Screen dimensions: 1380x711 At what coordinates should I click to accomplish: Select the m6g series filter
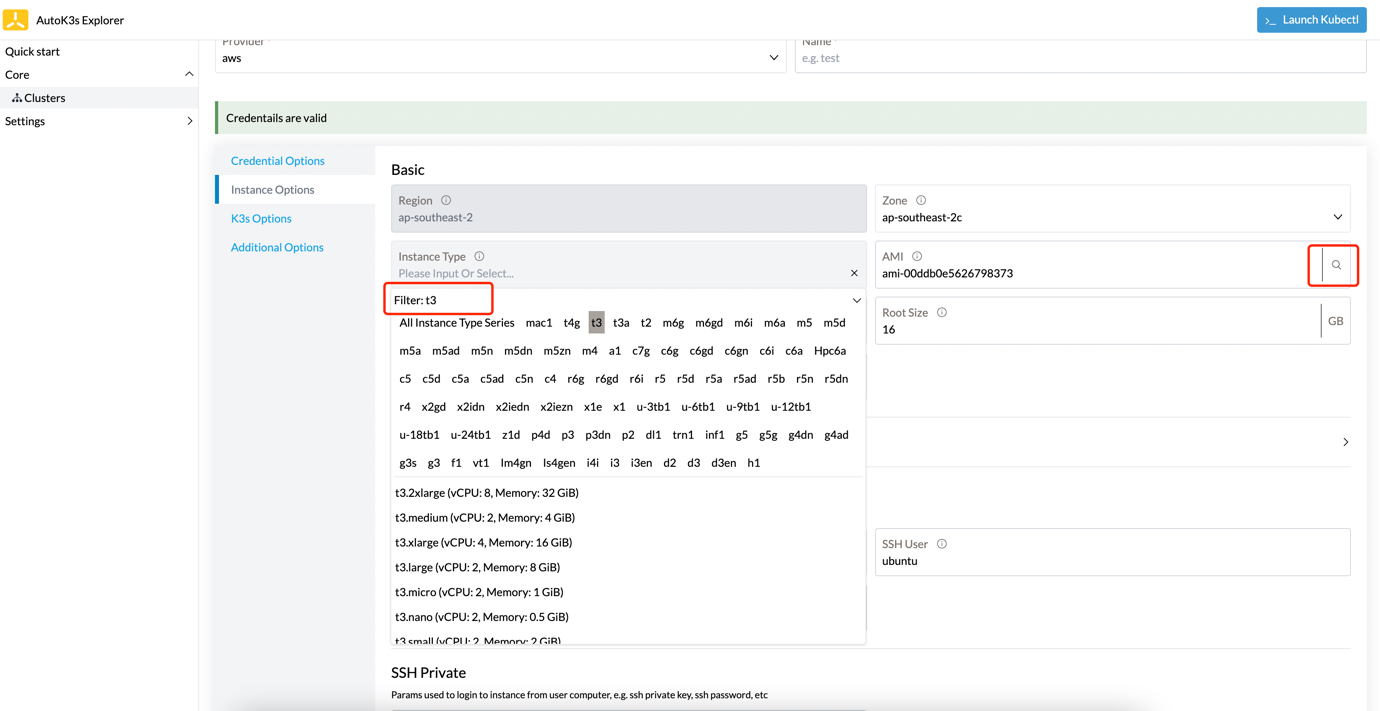click(673, 323)
